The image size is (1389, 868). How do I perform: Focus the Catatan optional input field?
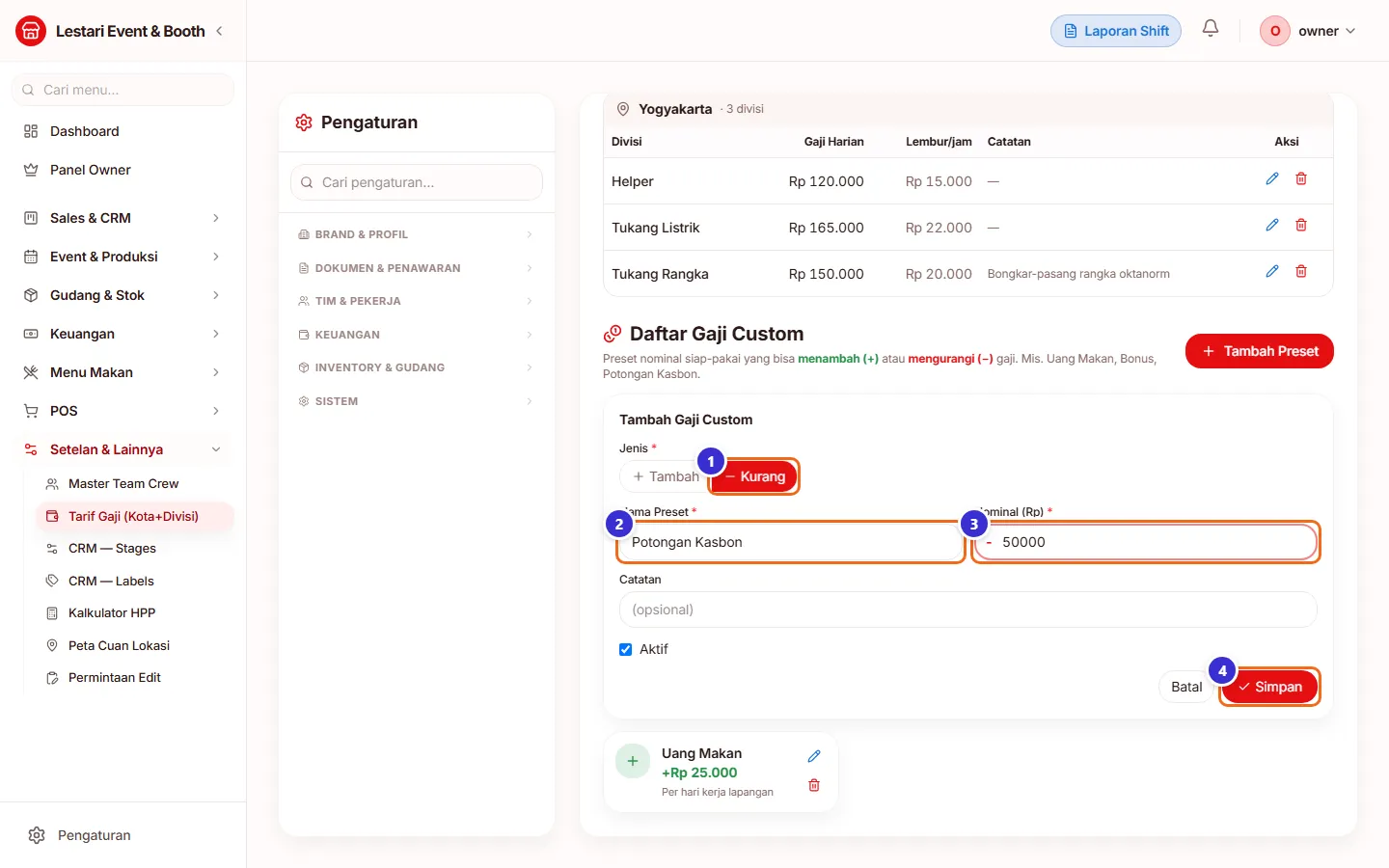point(967,610)
